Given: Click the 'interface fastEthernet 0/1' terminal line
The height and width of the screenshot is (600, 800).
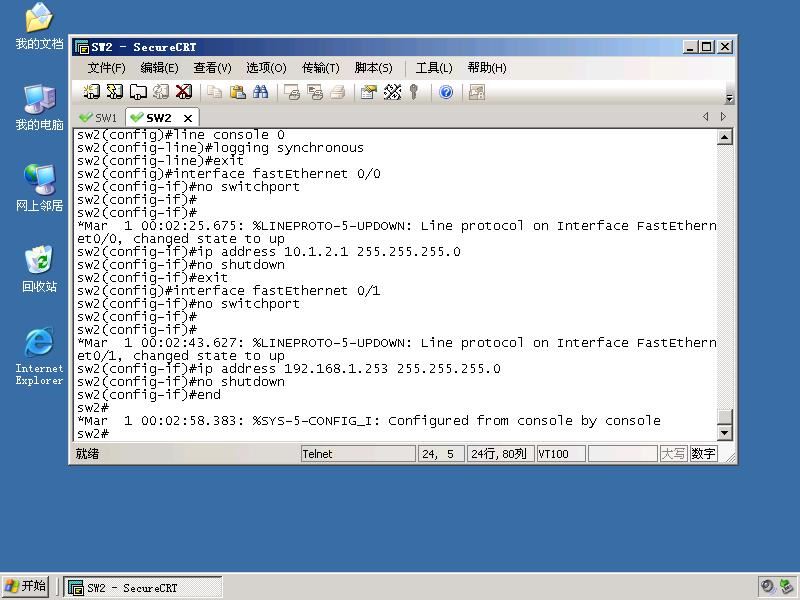Looking at the screenshot, I should click(229, 291).
